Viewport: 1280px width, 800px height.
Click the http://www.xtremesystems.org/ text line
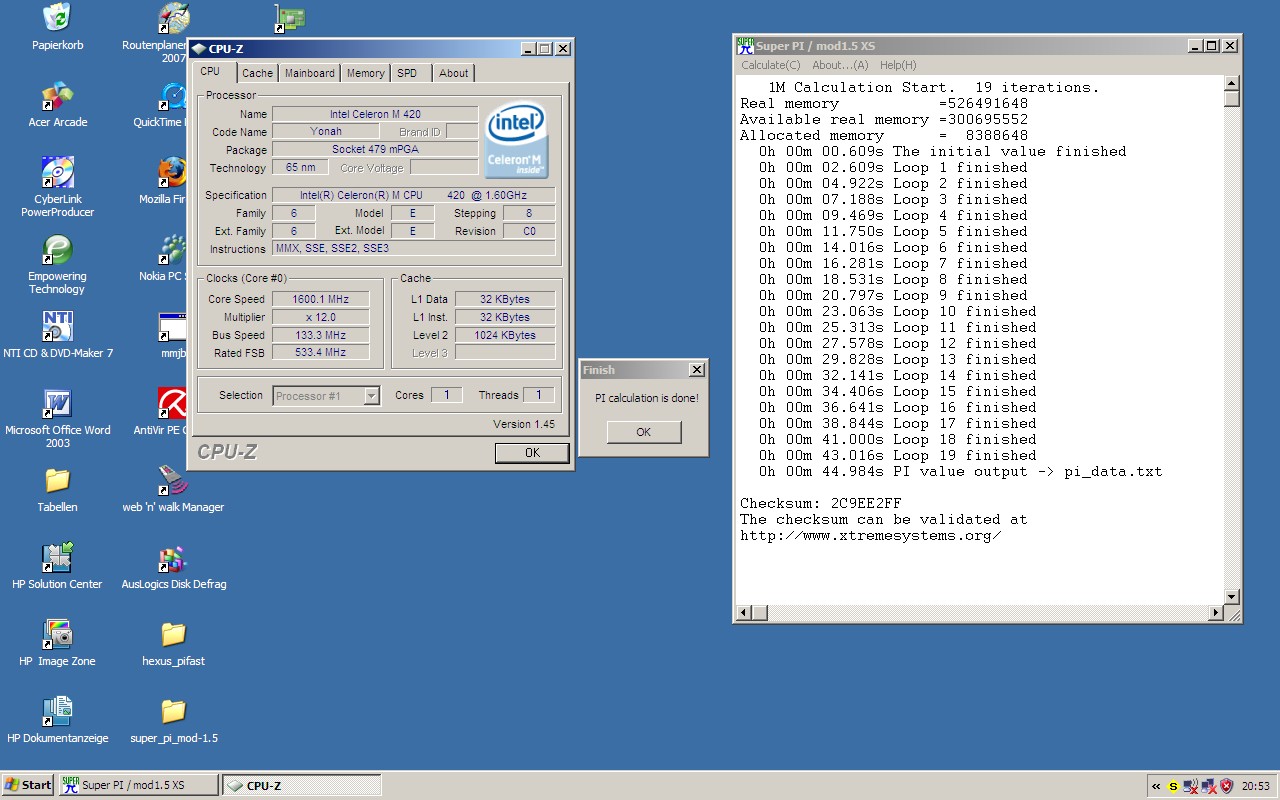click(x=871, y=535)
